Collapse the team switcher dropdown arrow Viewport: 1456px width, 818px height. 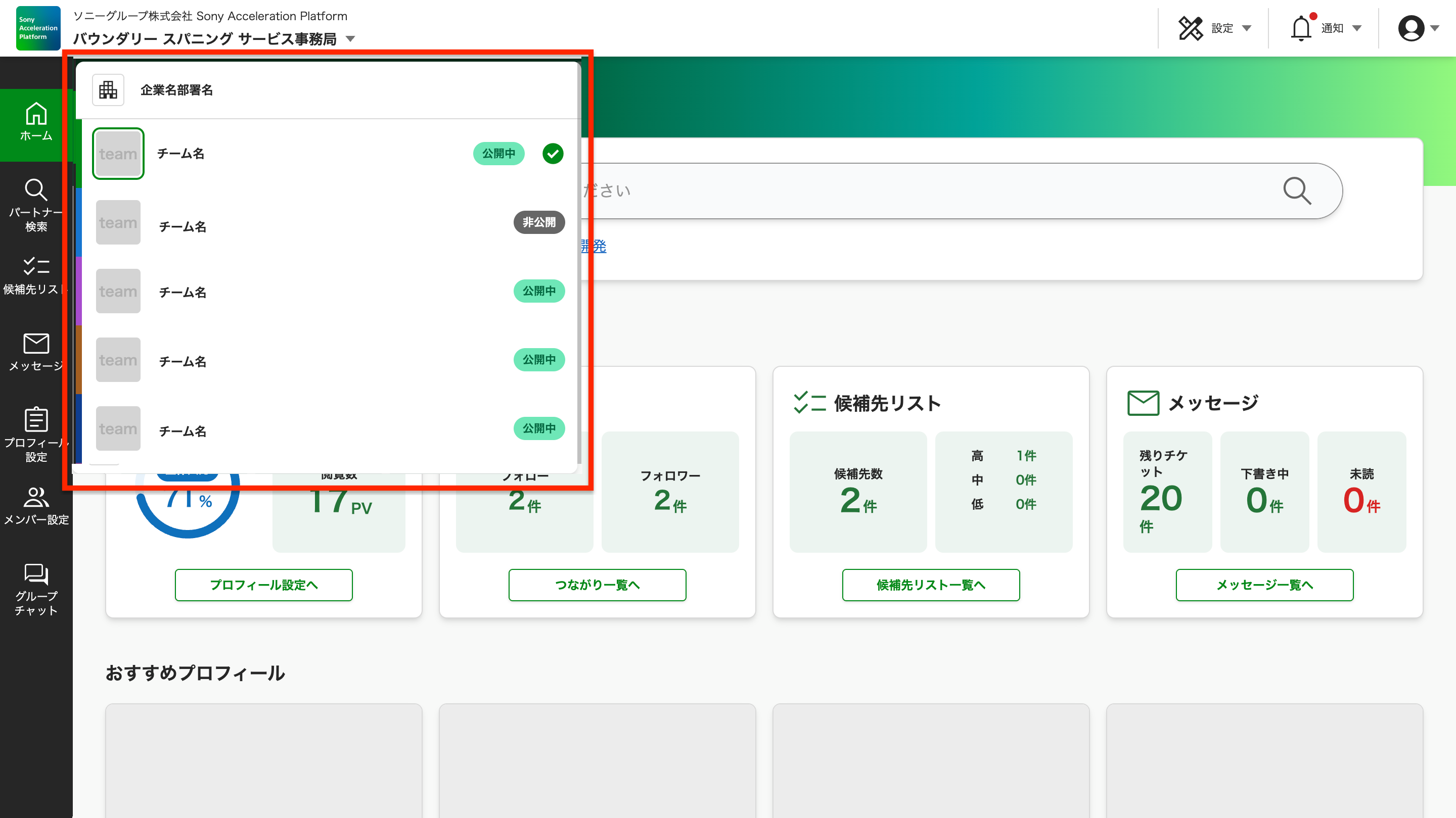pyautogui.click(x=350, y=39)
